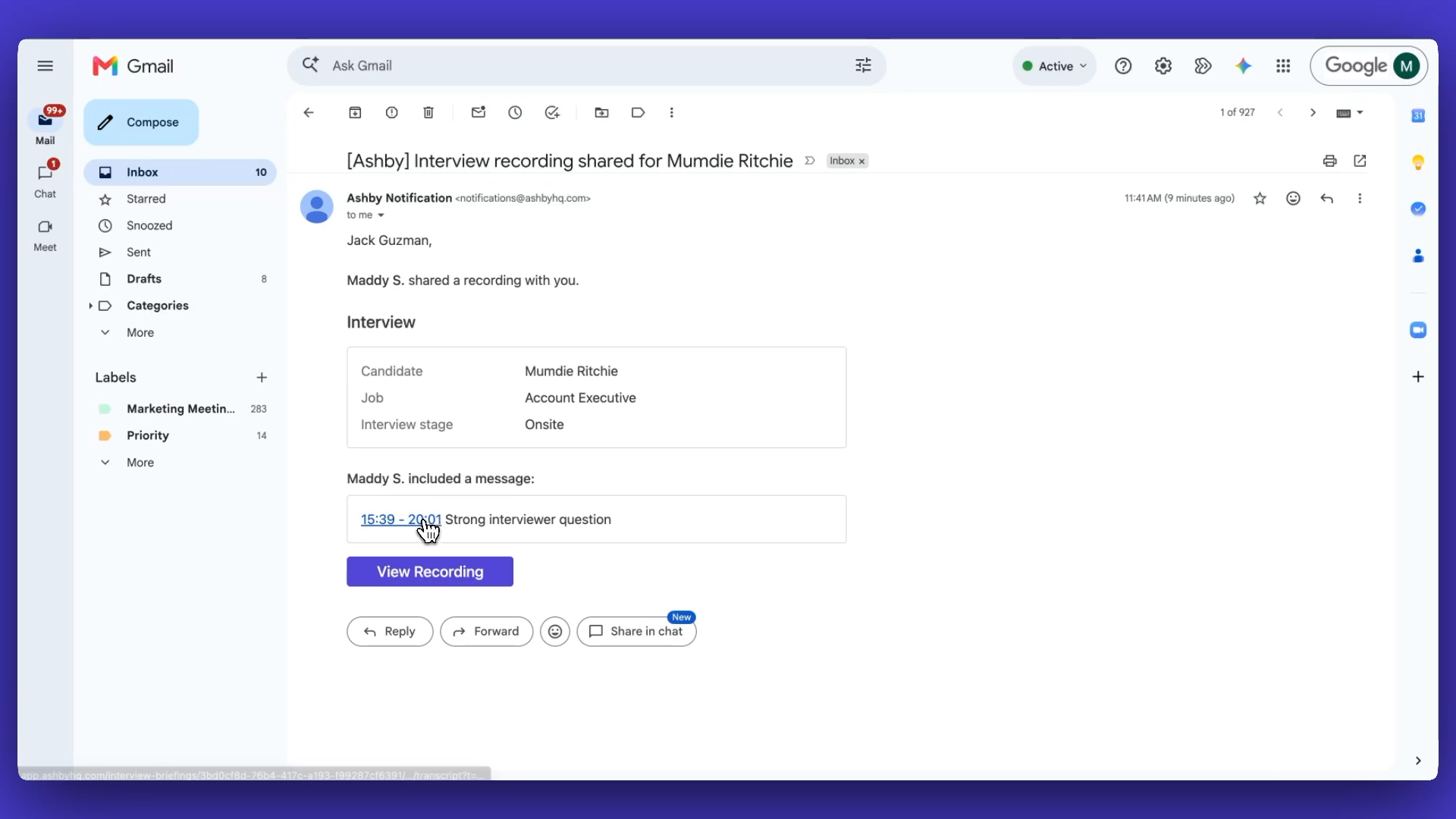The width and height of the screenshot is (1456, 819).
Task: Open Google Keep side panel
Action: pyautogui.click(x=1418, y=162)
